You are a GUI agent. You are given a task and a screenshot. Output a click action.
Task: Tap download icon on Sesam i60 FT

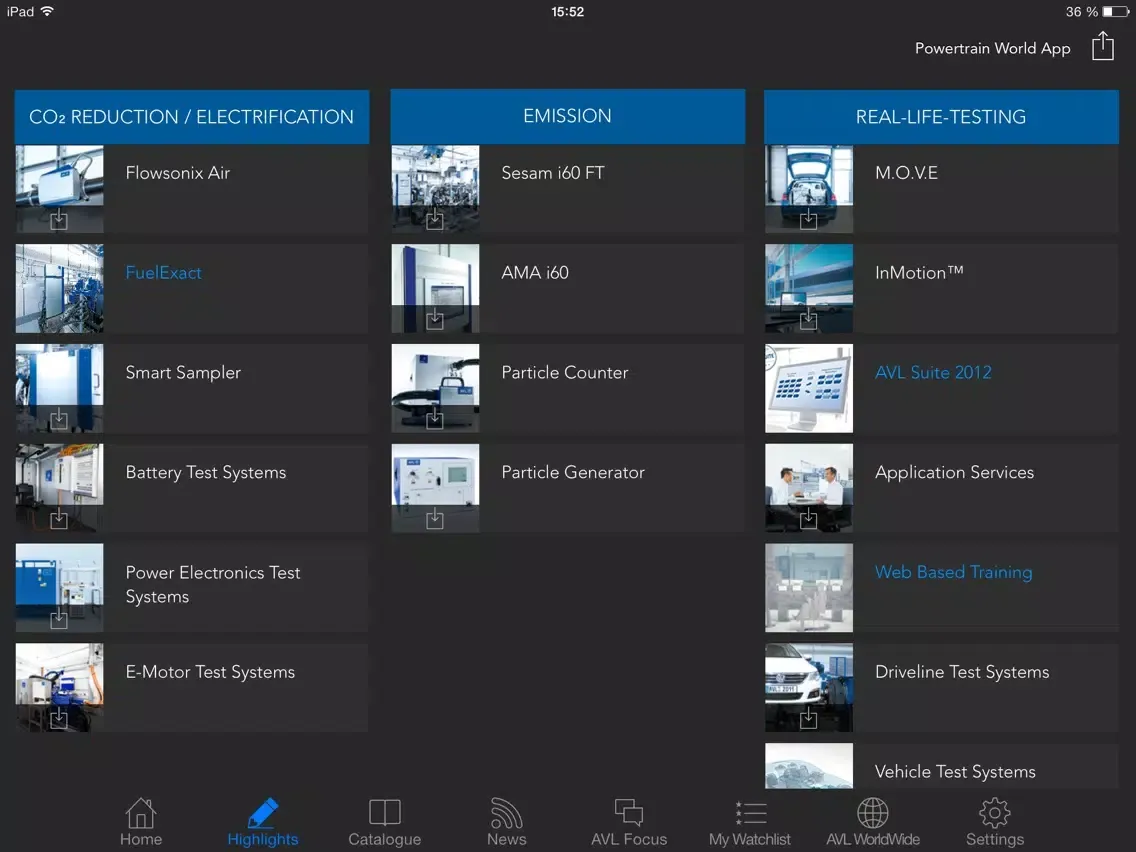[x=435, y=219]
